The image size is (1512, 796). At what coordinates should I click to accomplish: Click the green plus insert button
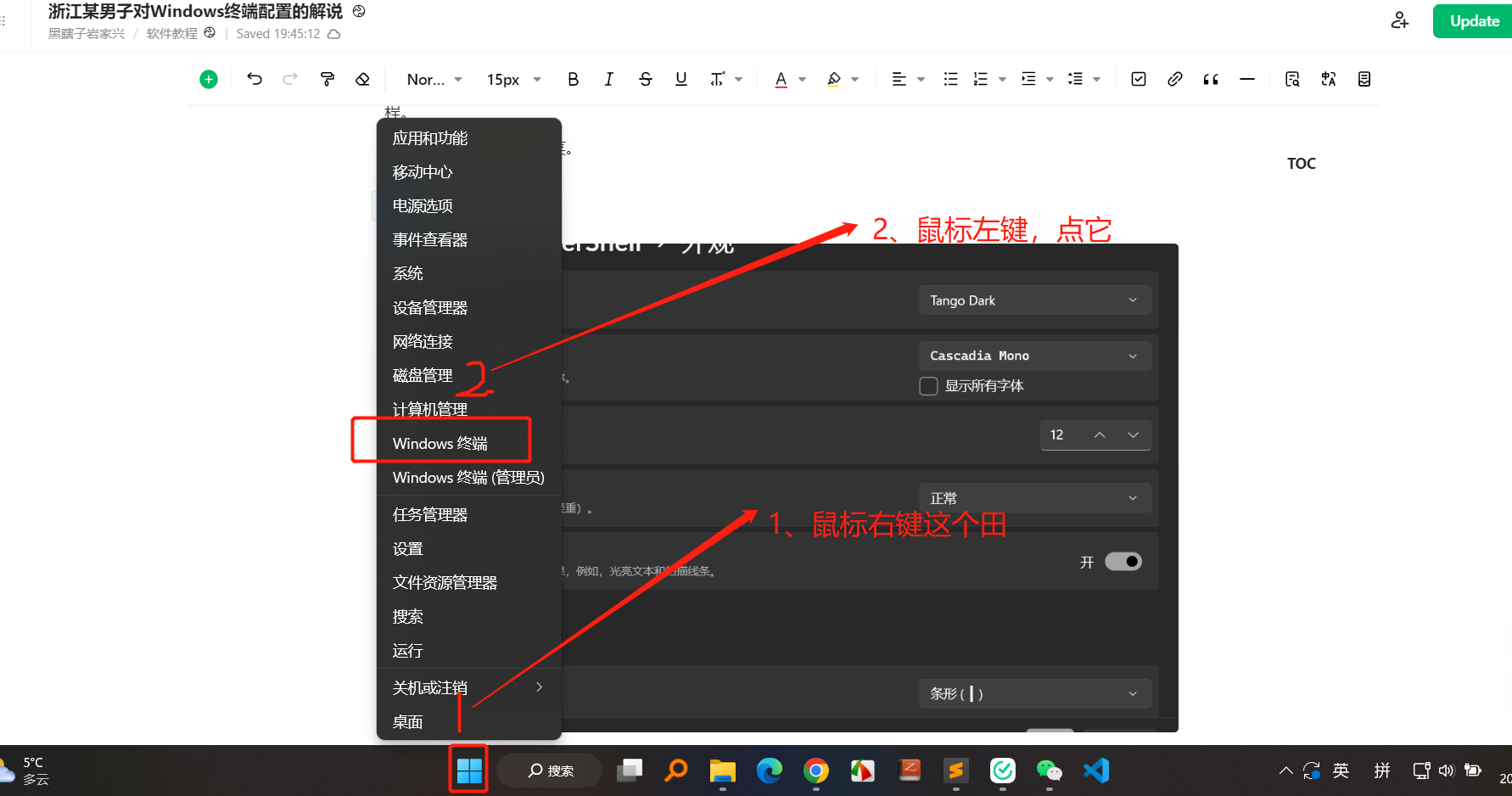pos(209,79)
